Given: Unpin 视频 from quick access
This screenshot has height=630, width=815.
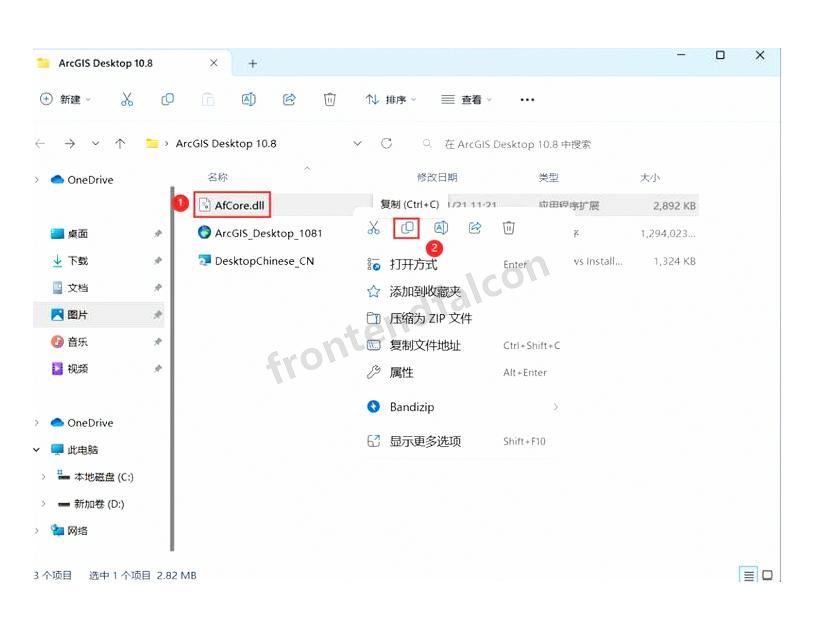Looking at the screenshot, I should [157, 369].
